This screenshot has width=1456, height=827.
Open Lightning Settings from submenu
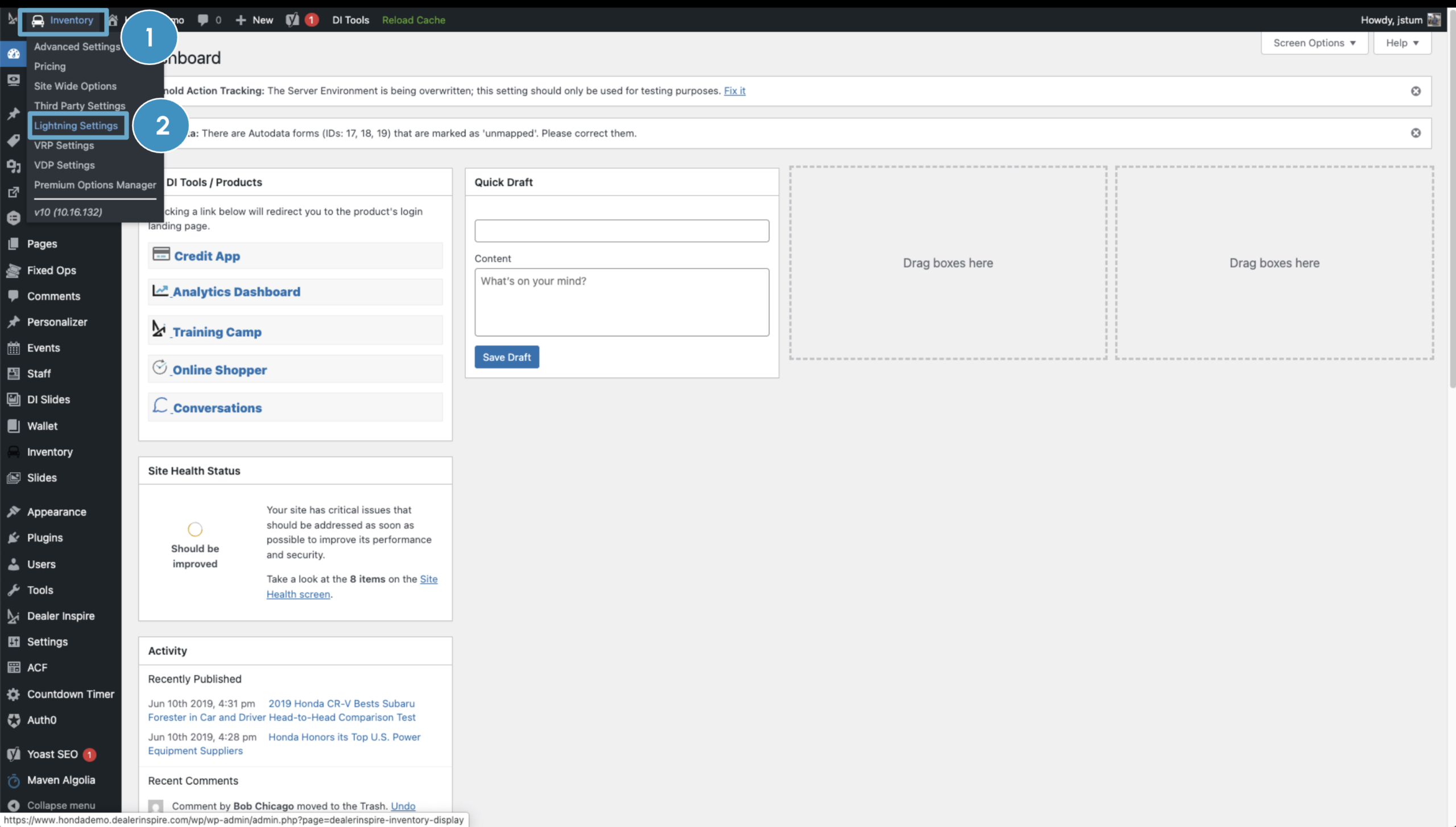pyautogui.click(x=76, y=126)
